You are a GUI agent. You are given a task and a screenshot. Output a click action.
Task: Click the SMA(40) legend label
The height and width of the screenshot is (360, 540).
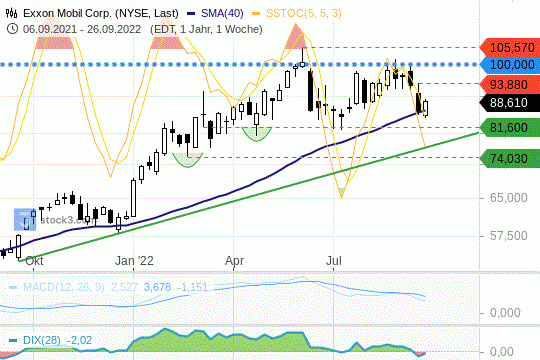pyautogui.click(x=222, y=13)
